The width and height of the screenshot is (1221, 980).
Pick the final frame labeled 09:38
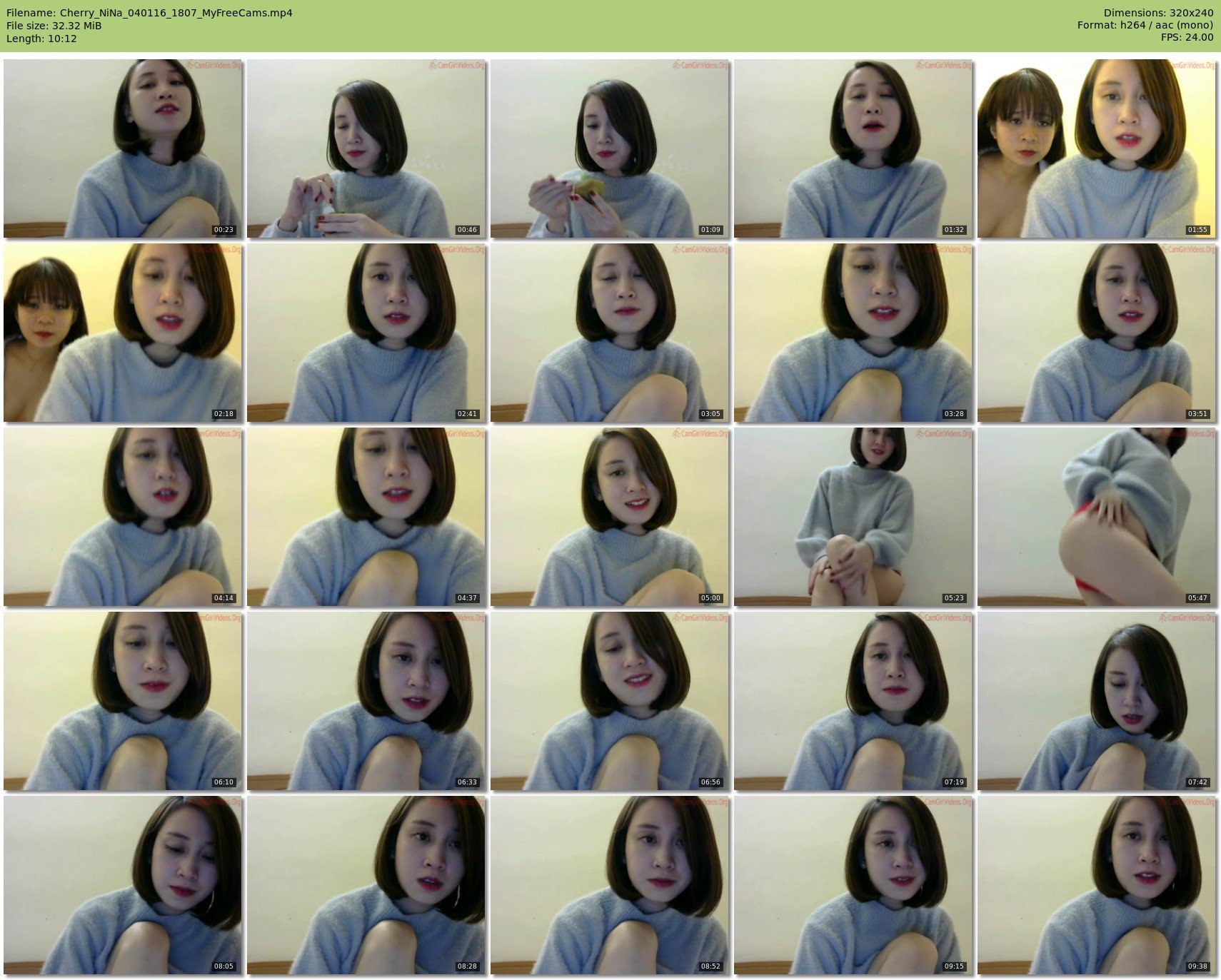tap(1097, 885)
